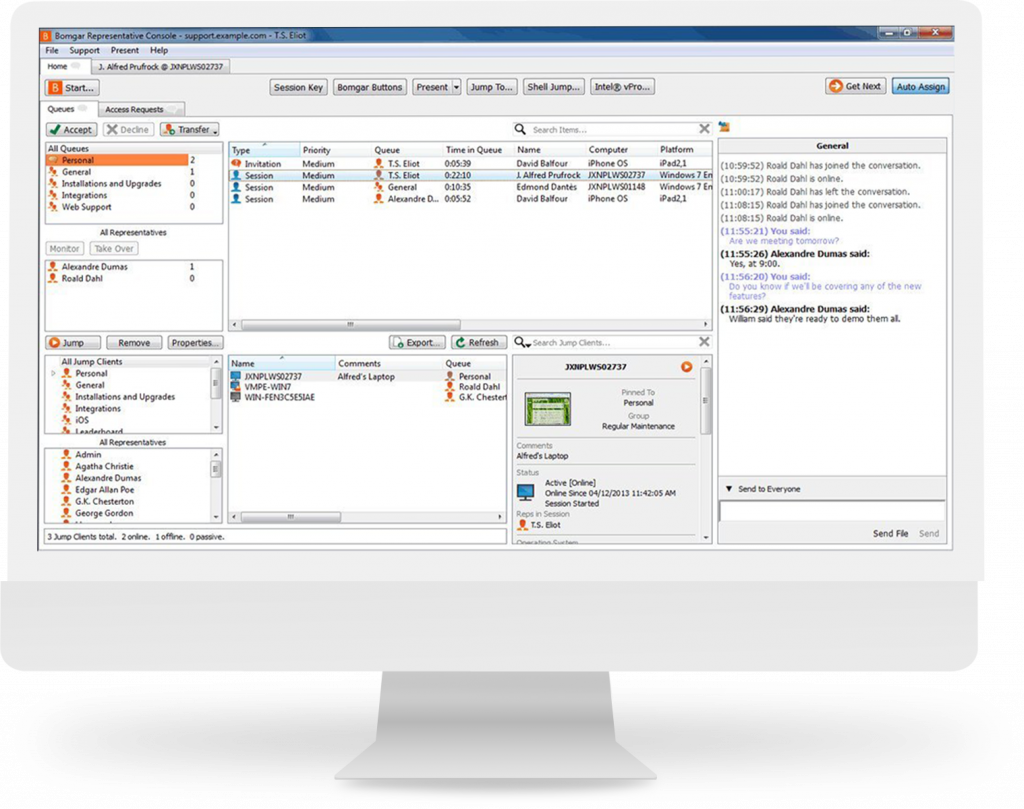Select G.K. Chesterton in representatives list

point(104,501)
